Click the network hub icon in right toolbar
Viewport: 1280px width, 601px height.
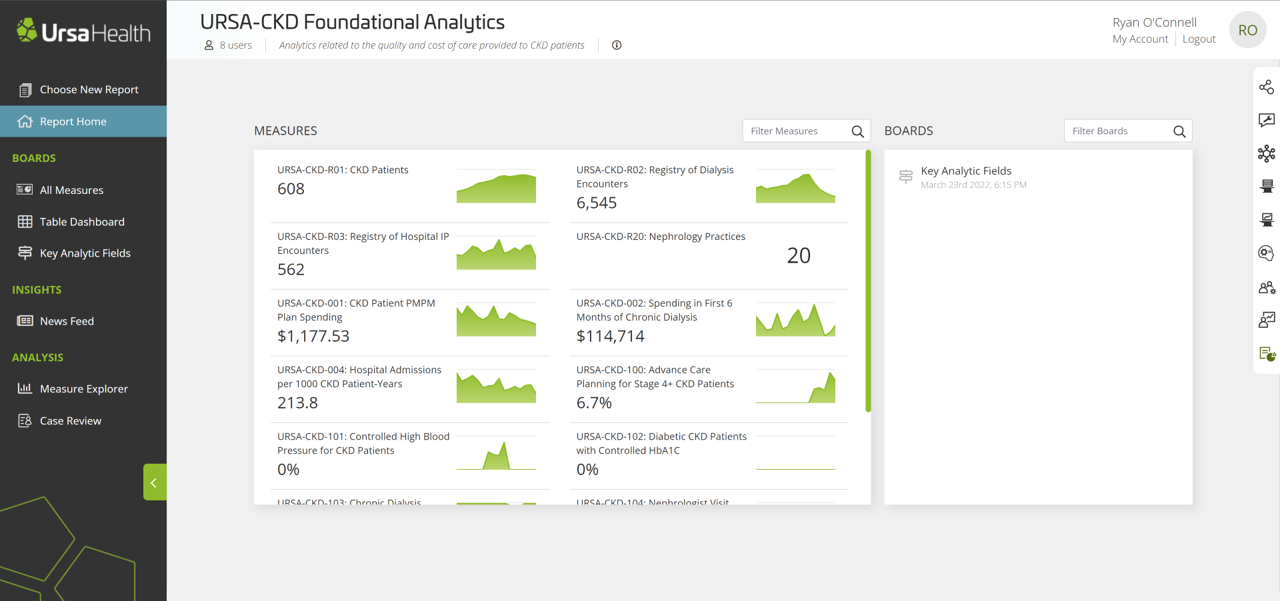[x=1267, y=153]
